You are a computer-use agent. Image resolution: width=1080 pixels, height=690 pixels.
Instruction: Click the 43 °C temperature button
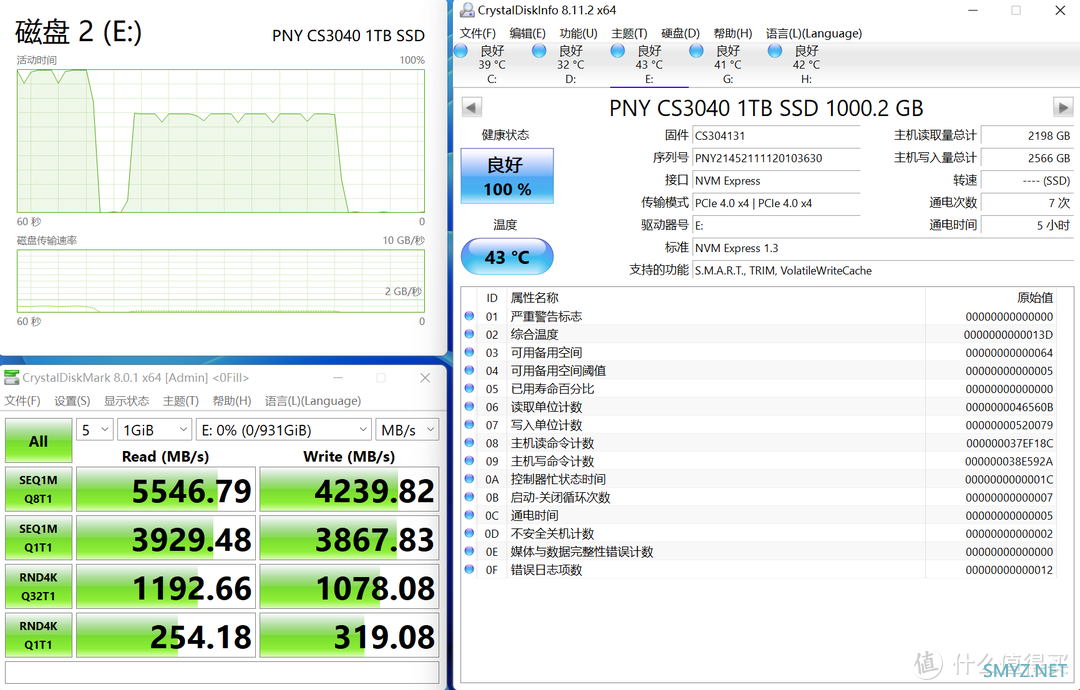507,257
